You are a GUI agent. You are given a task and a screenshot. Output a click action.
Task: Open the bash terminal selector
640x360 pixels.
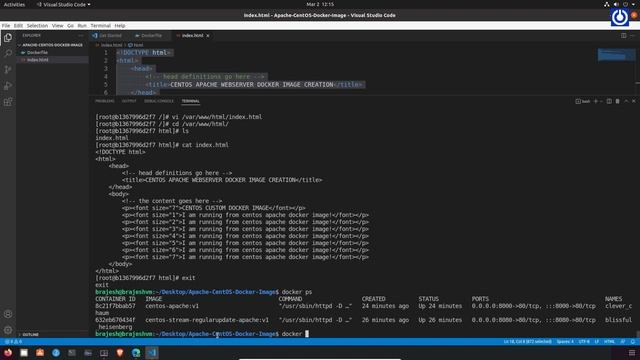click(x=582, y=101)
